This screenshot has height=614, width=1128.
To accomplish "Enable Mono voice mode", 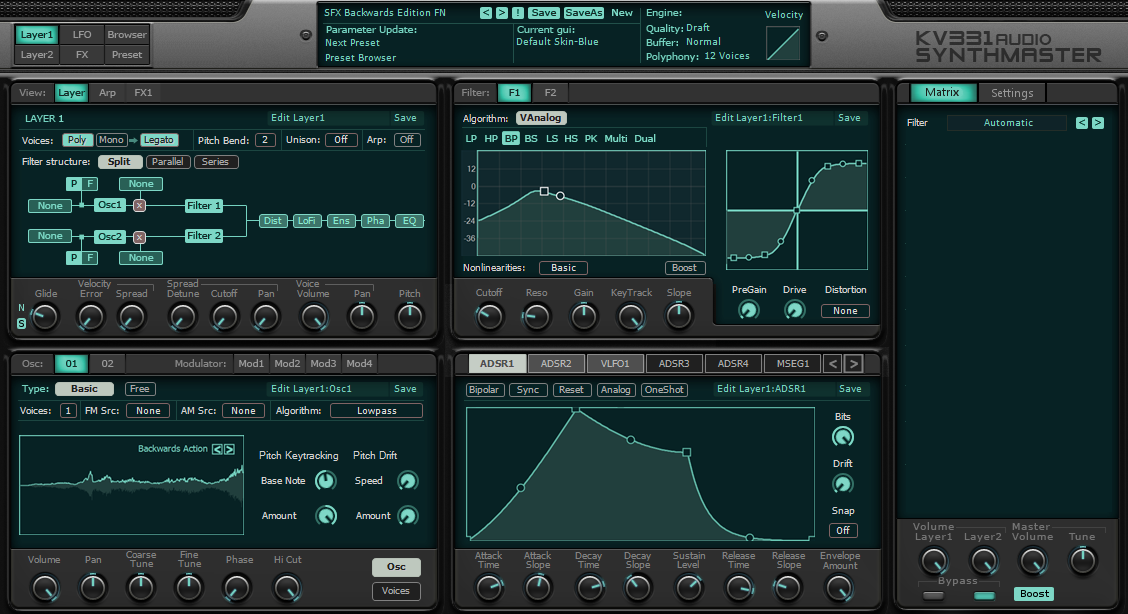I will point(111,140).
